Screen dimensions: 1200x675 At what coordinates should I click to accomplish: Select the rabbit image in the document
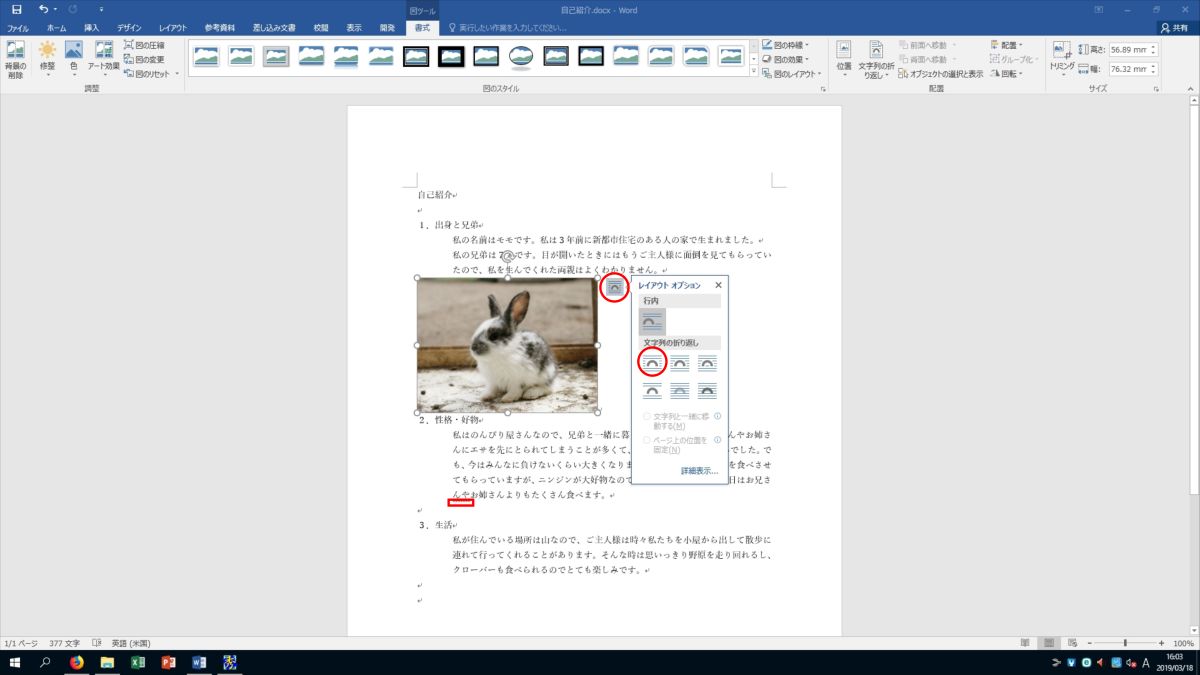click(507, 345)
